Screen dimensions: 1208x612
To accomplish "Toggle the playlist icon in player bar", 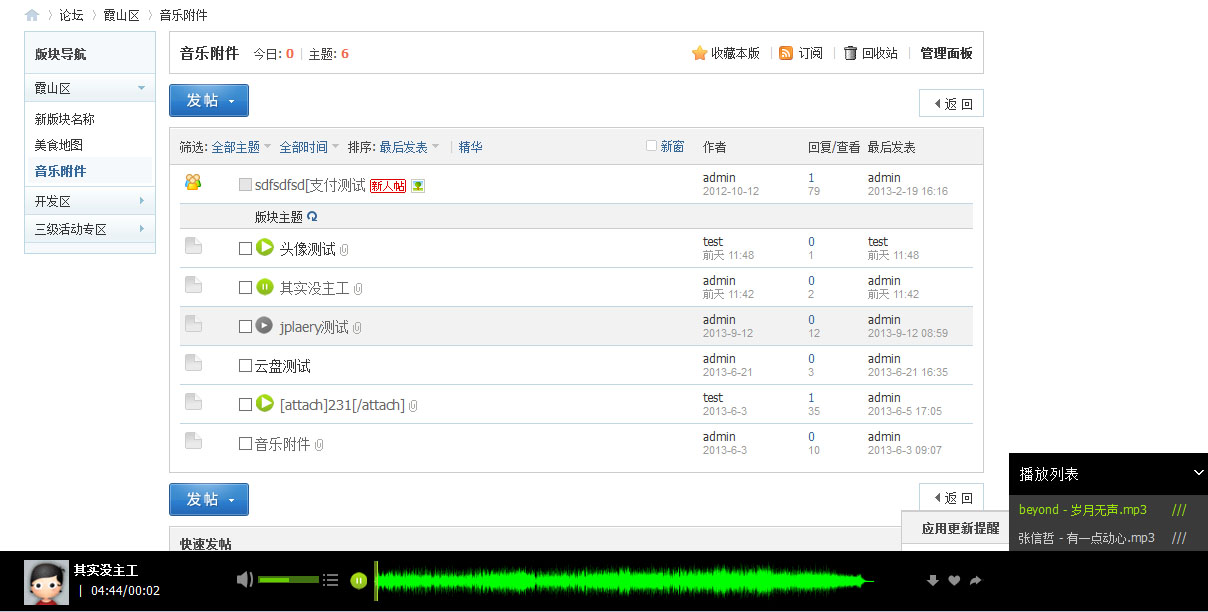I will coord(330,580).
